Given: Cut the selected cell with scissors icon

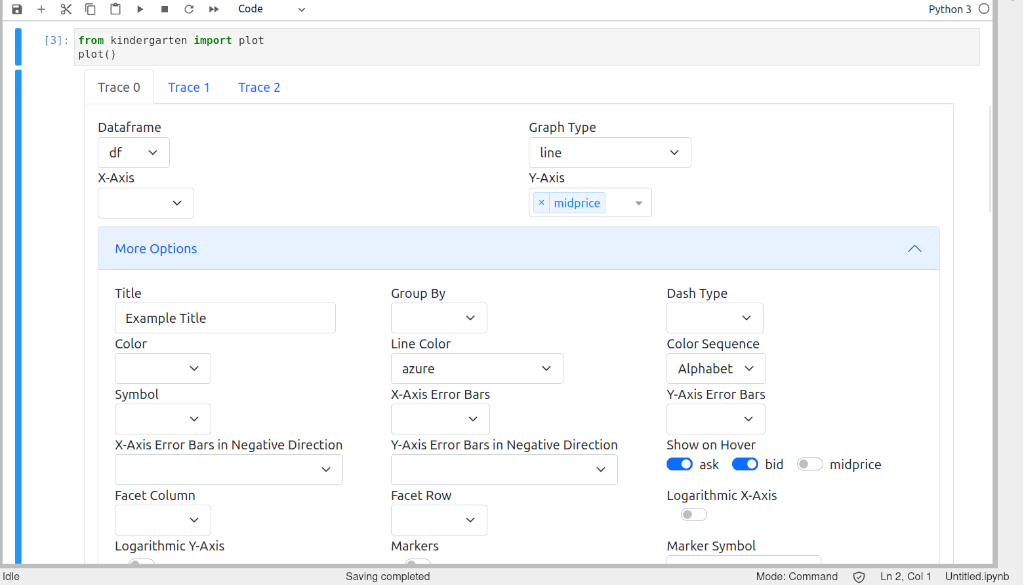Looking at the screenshot, I should click(x=66, y=9).
